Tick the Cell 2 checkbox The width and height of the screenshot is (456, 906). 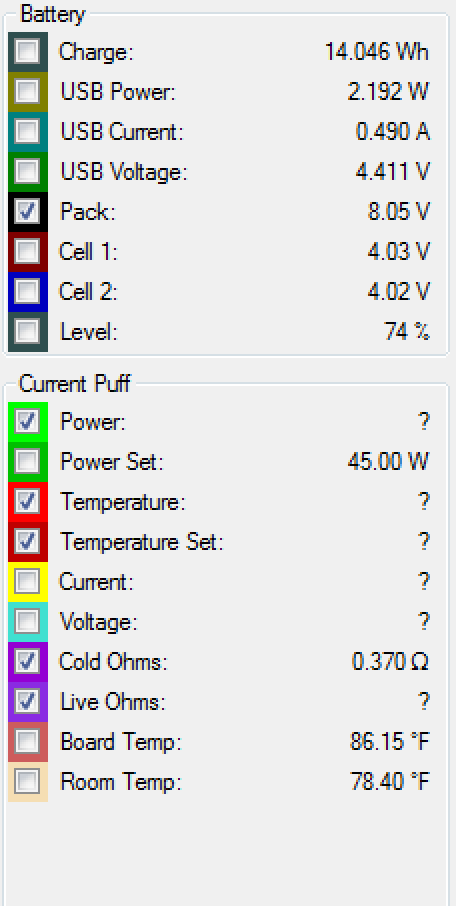[x=27, y=291]
